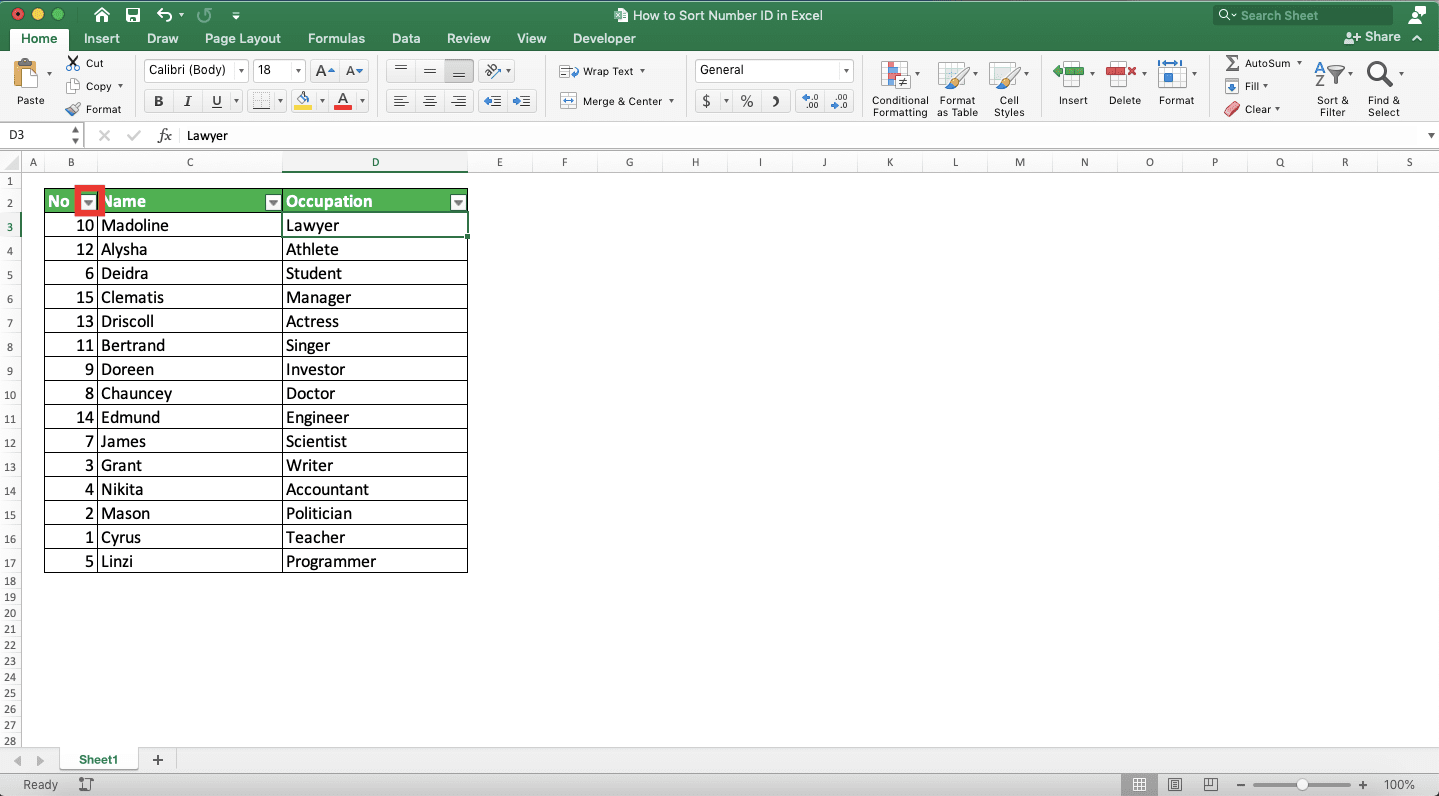Click the zoom slider handle
1439x796 pixels.
pyautogui.click(x=1302, y=785)
